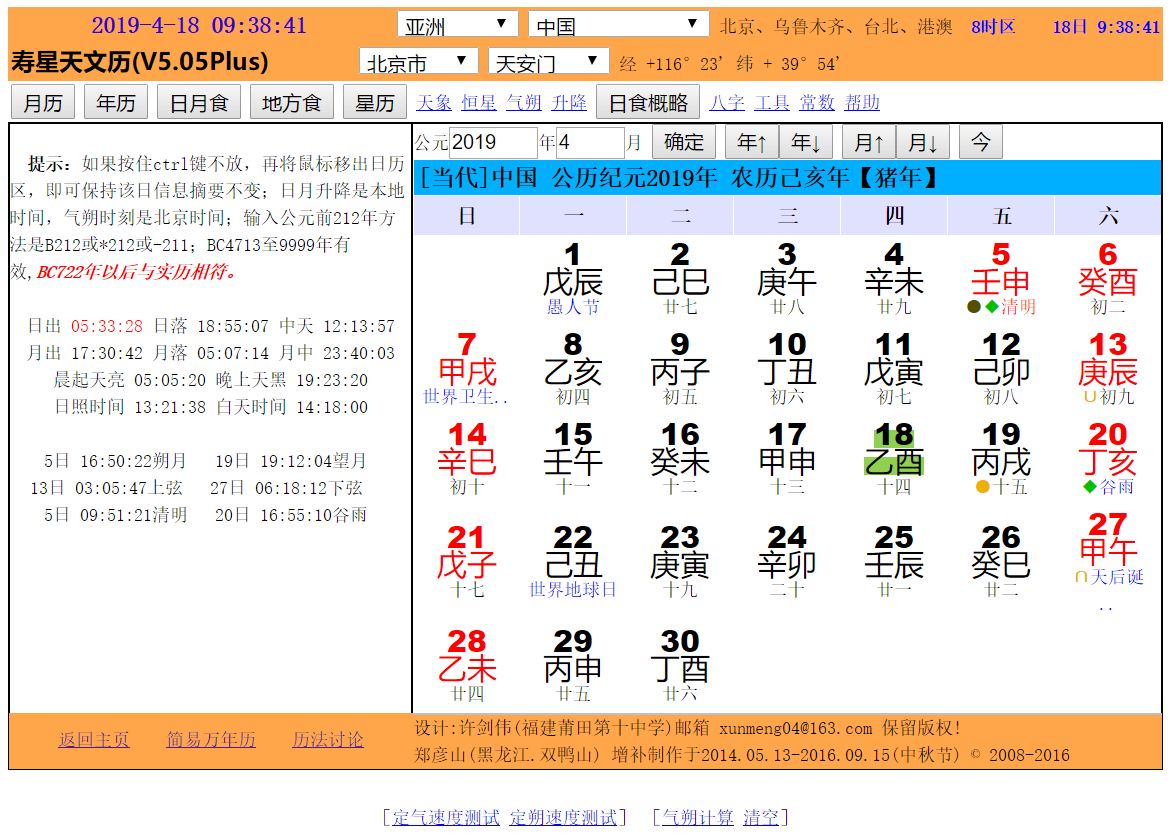Open the 星历 ephemeris view

374,102
